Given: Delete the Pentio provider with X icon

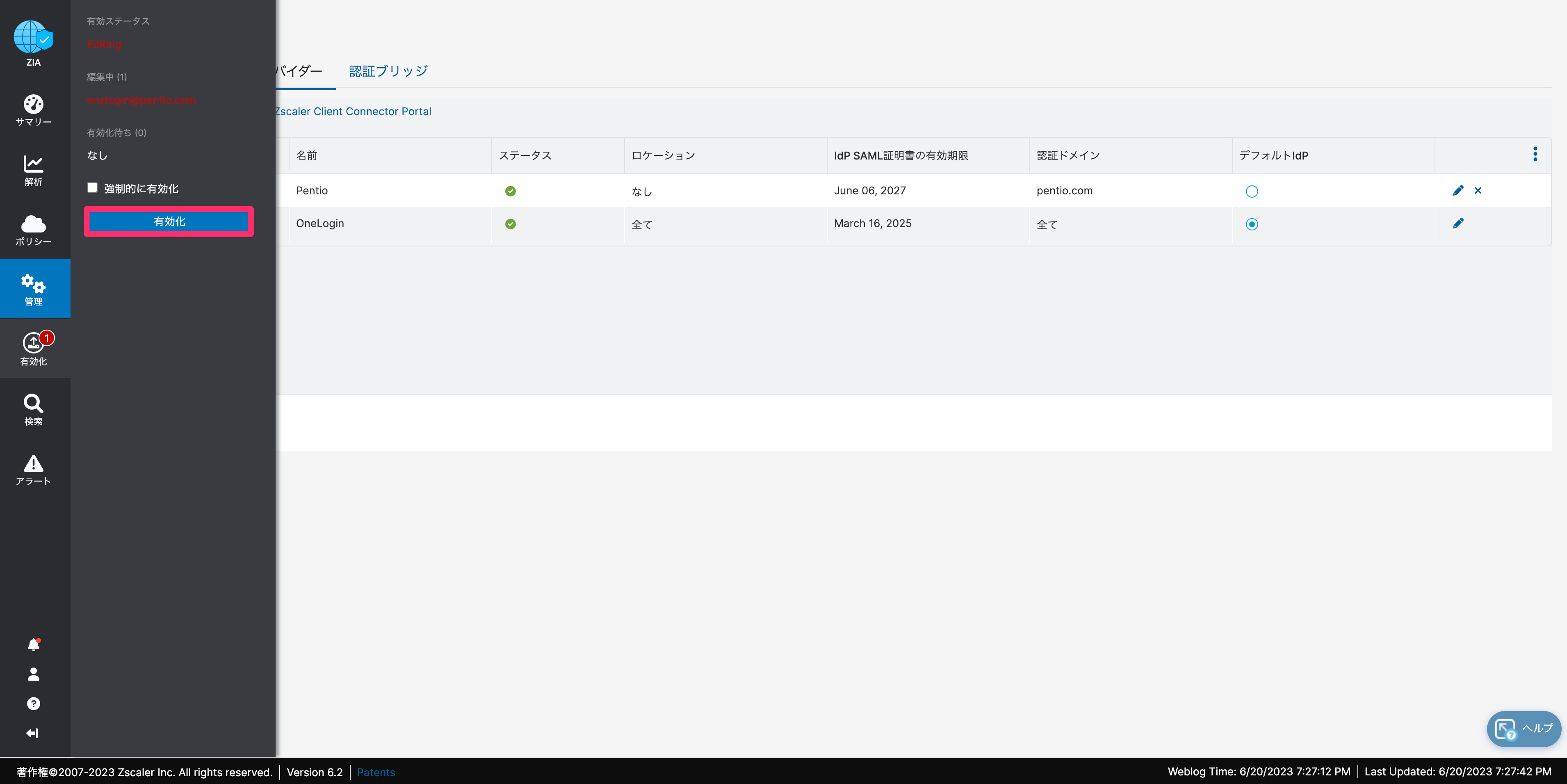Looking at the screenshot, I should (1478, 190).
